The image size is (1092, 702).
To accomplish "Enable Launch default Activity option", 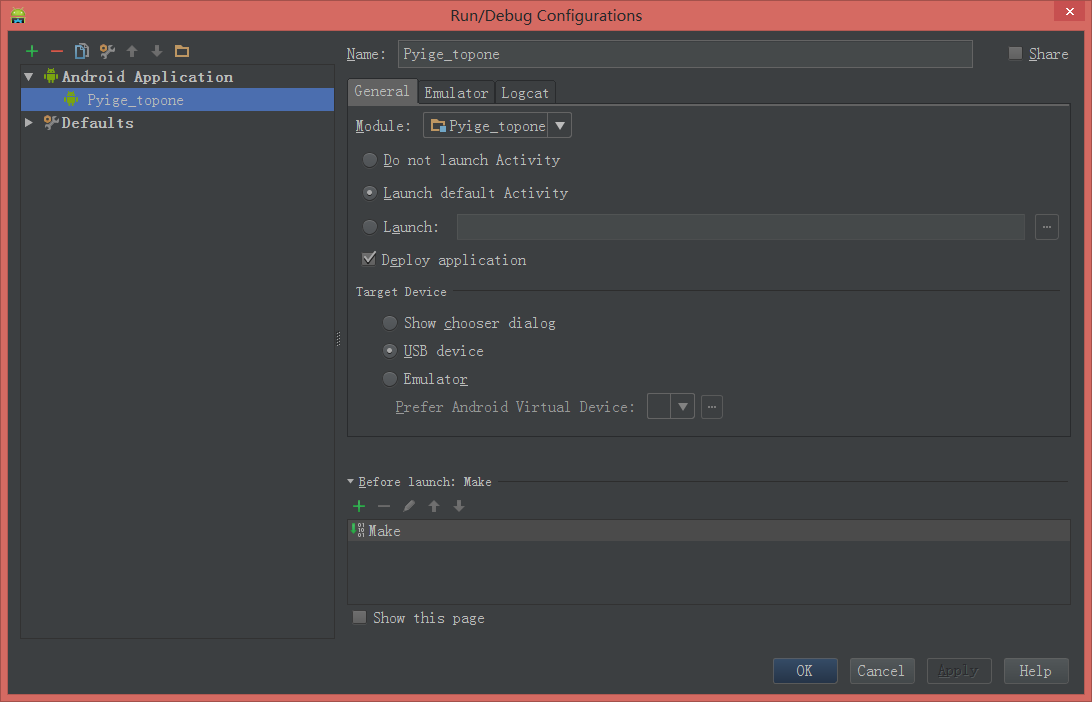I will coord(369,193).
